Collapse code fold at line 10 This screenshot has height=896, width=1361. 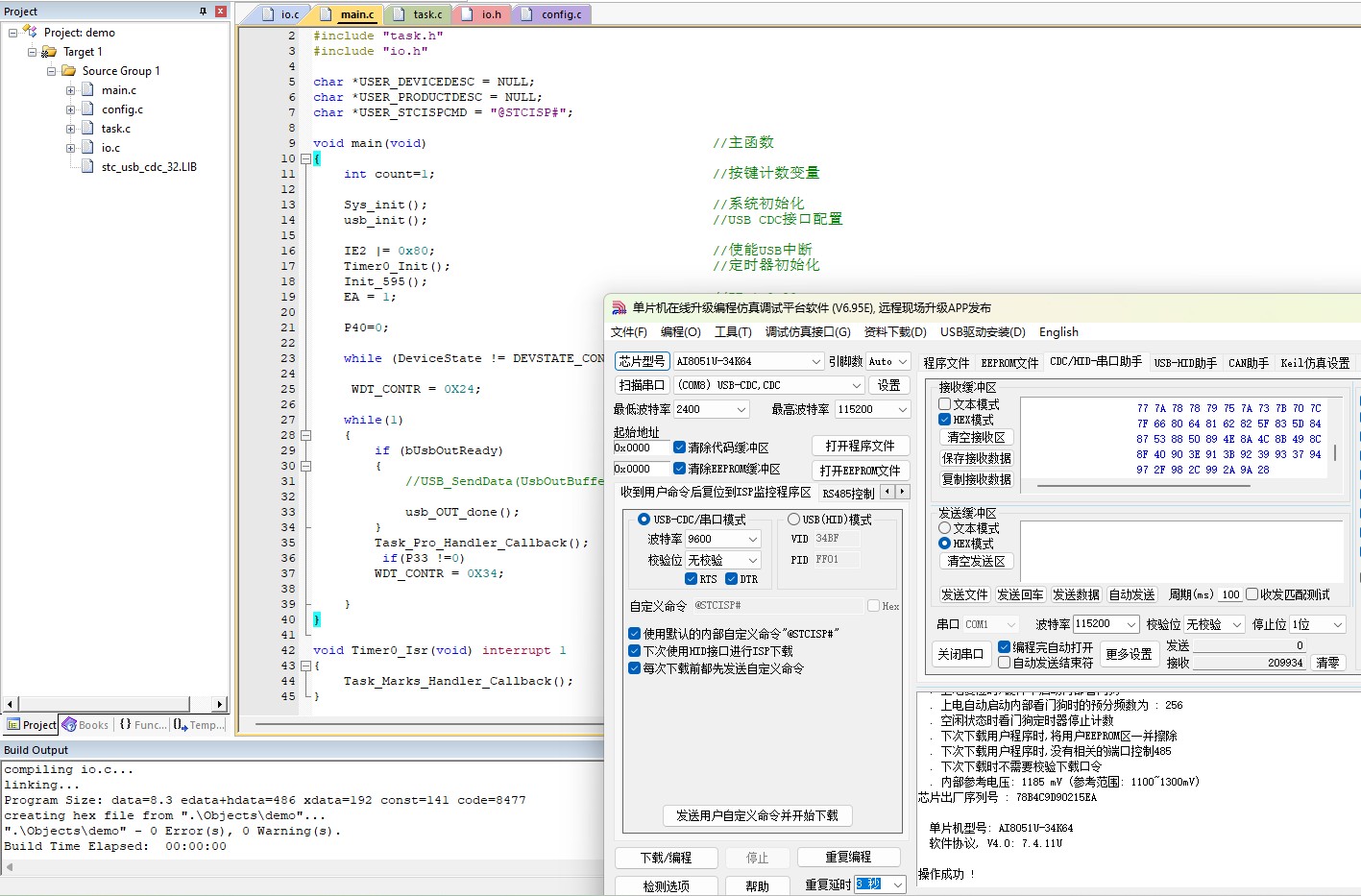(x=305, y=158)
